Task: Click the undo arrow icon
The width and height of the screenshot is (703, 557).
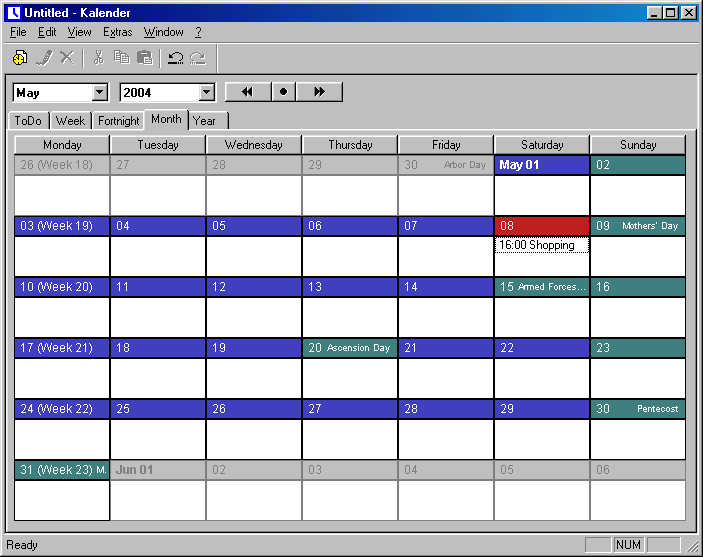Action: pyautogui.click(x=175, y=58)
